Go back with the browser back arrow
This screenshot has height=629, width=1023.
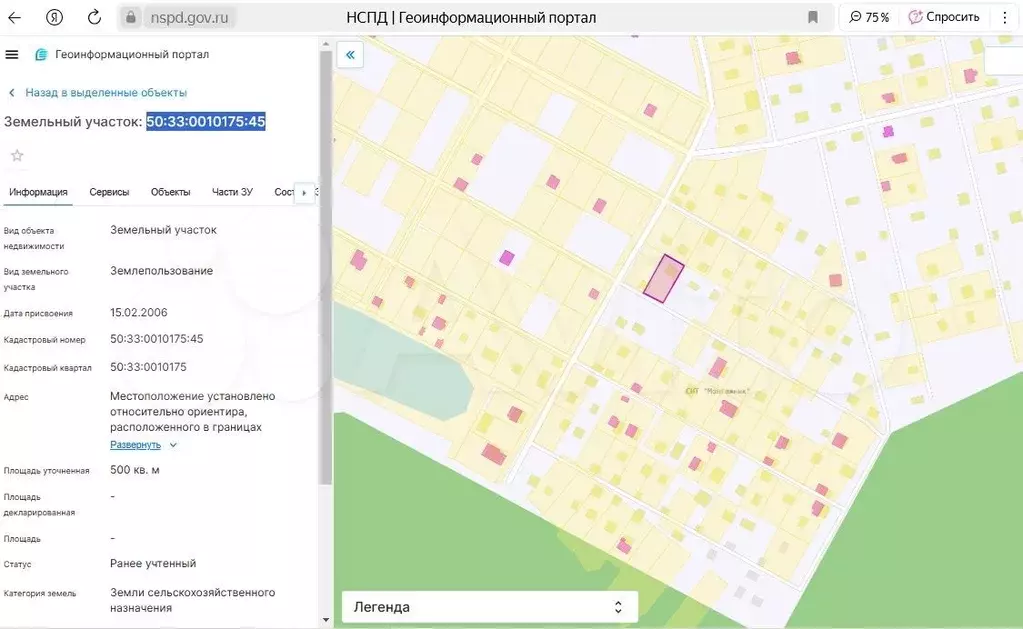click(x=14, y=18)
